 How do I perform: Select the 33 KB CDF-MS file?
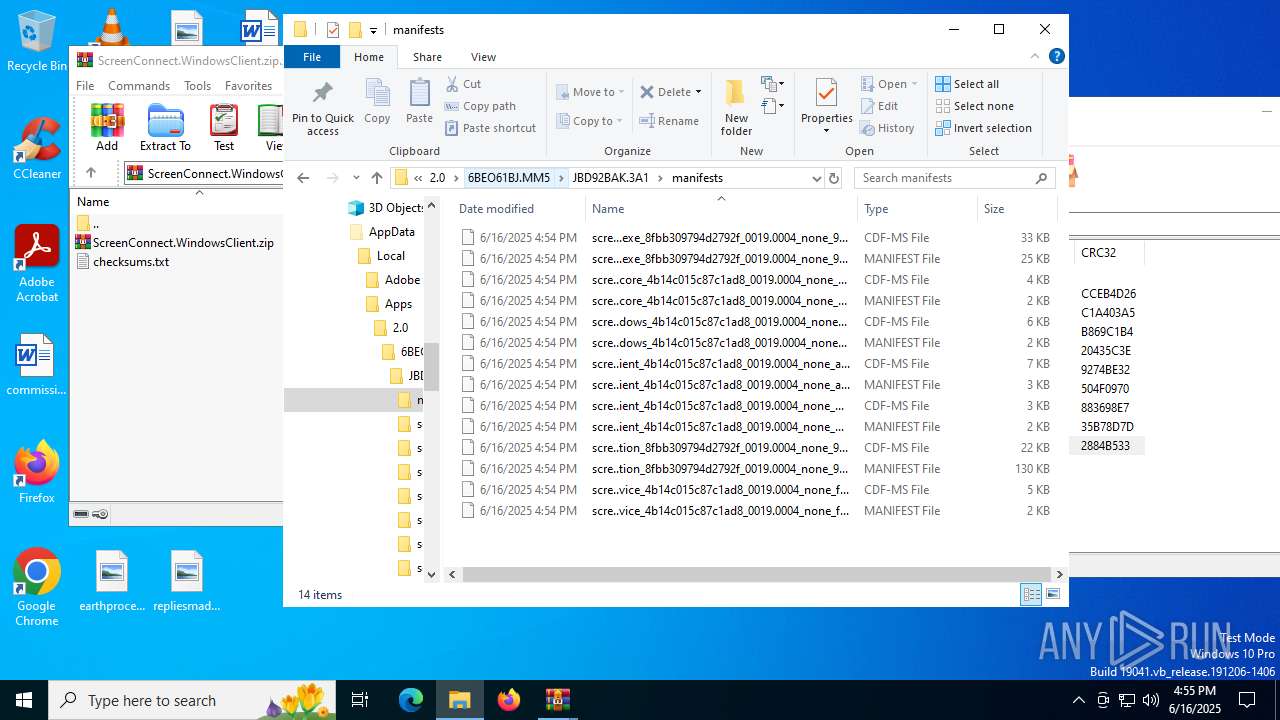pyautogui.click(x=755, y=238)
